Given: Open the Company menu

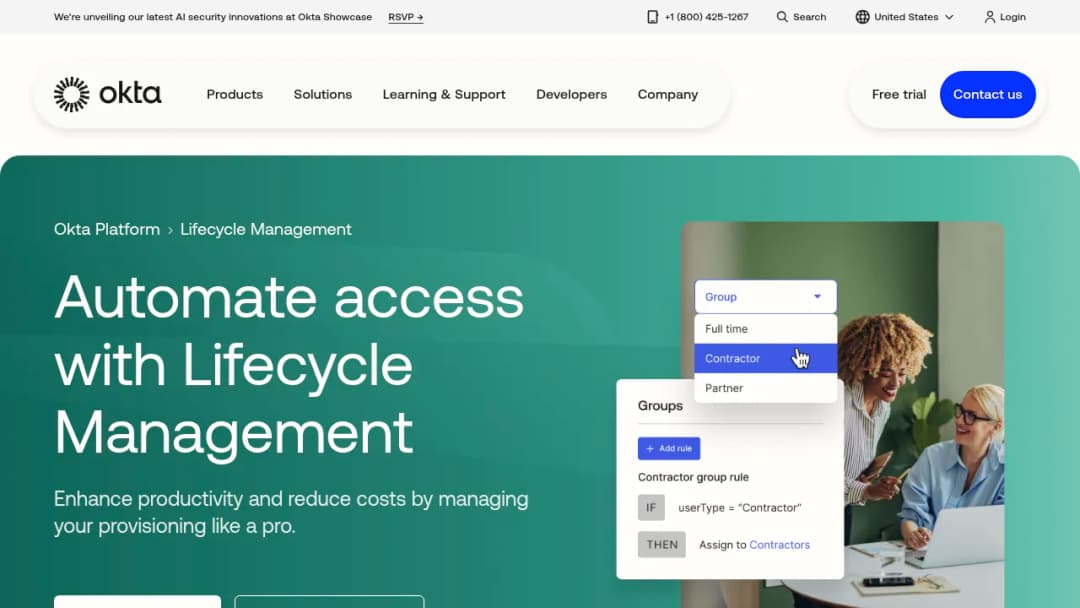Looking at the screenshot, I should (667, 94).
